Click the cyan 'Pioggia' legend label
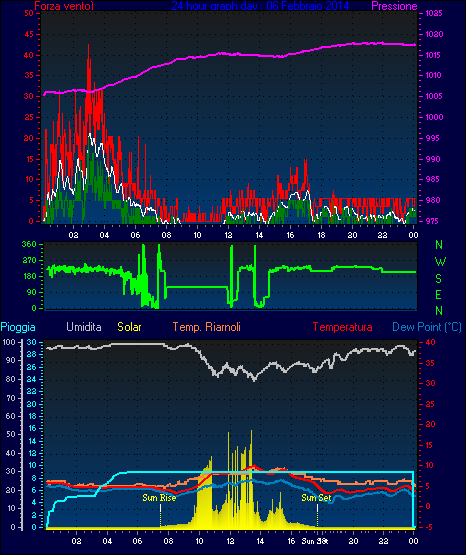 (18, 327)
